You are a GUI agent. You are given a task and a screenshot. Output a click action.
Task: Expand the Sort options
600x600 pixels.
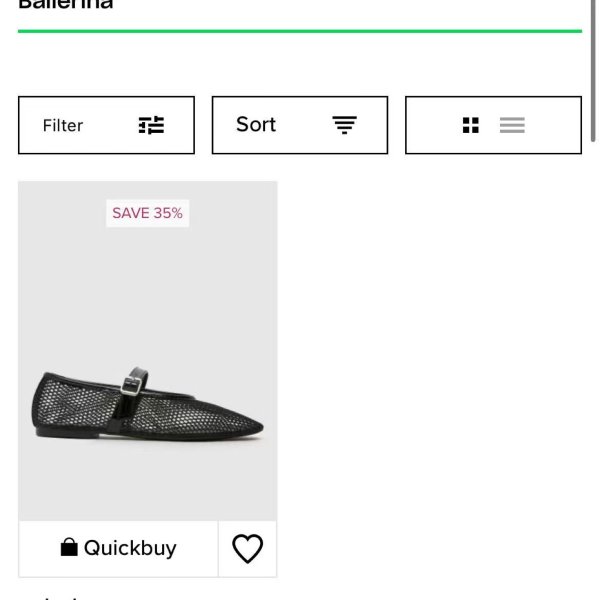click(299, 125)
